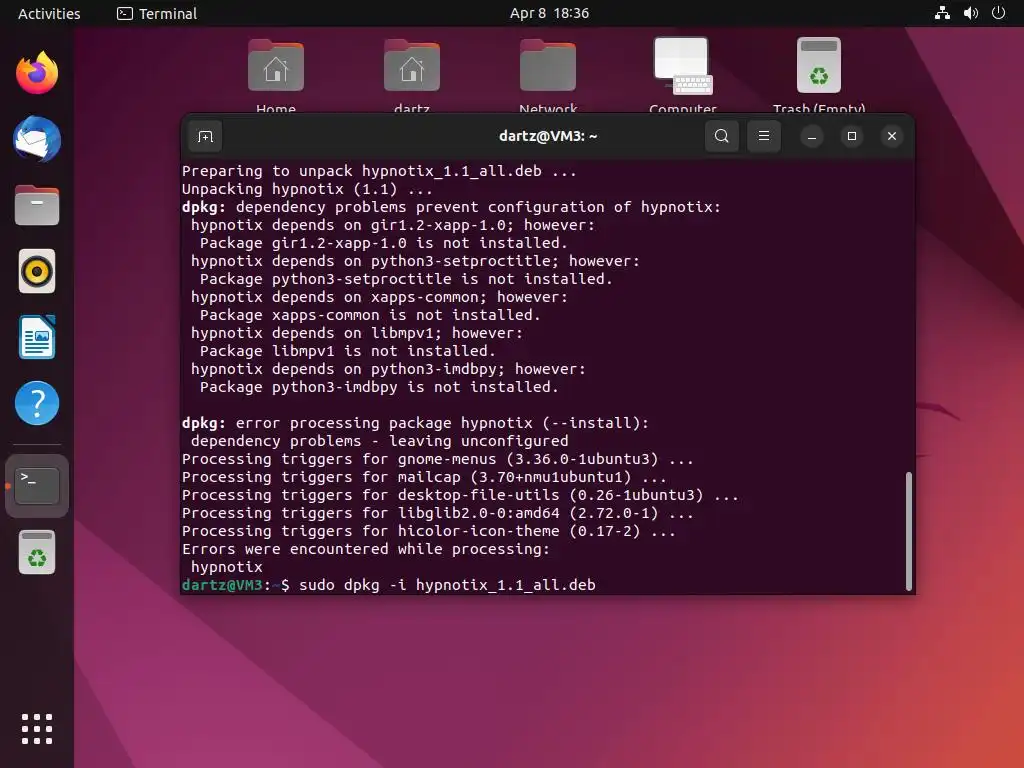Viewport: 1024px width, 768px height.
Task: Click the volume speaker icon
Action: [970, 13]
